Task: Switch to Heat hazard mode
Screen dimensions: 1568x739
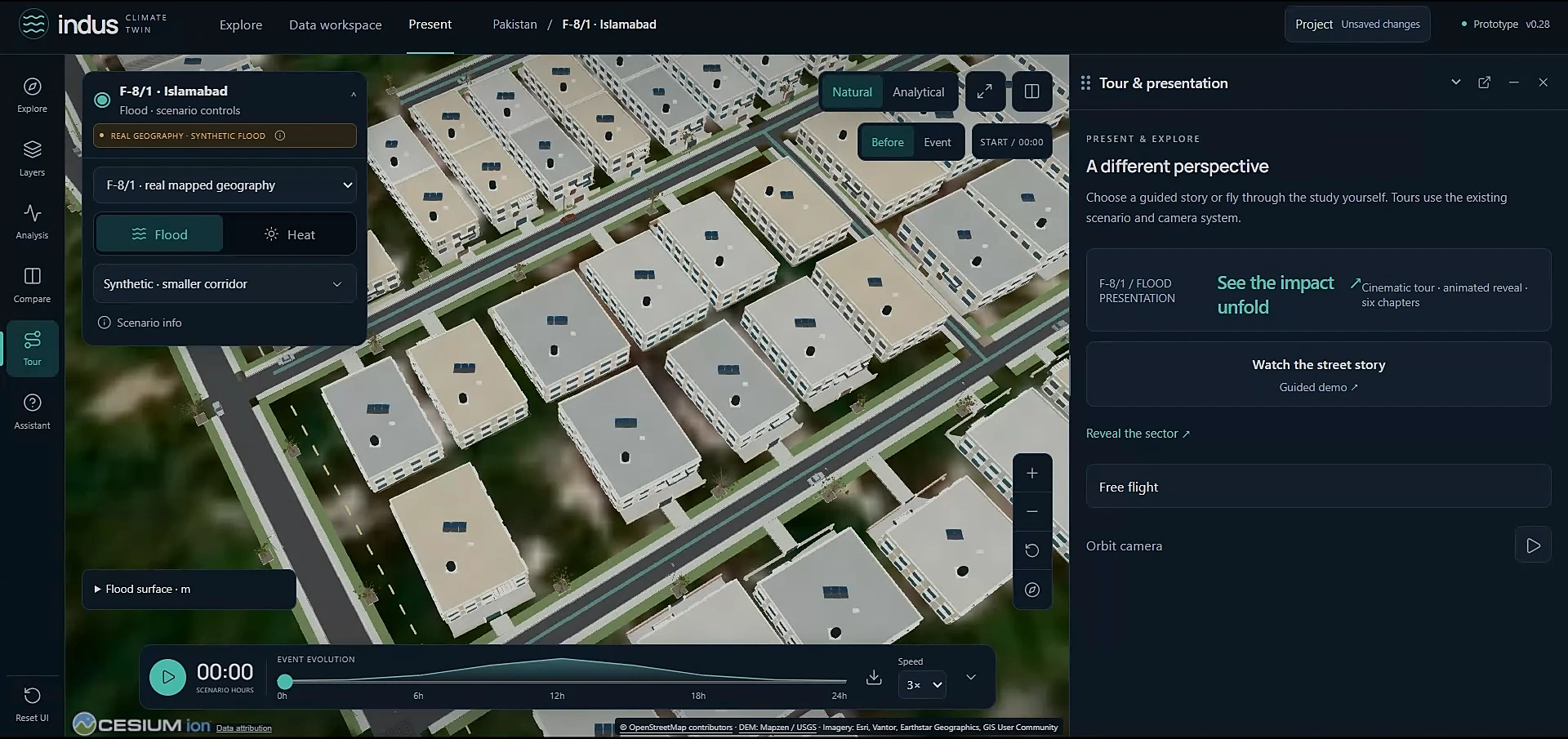Action: [x=289, y=234]
